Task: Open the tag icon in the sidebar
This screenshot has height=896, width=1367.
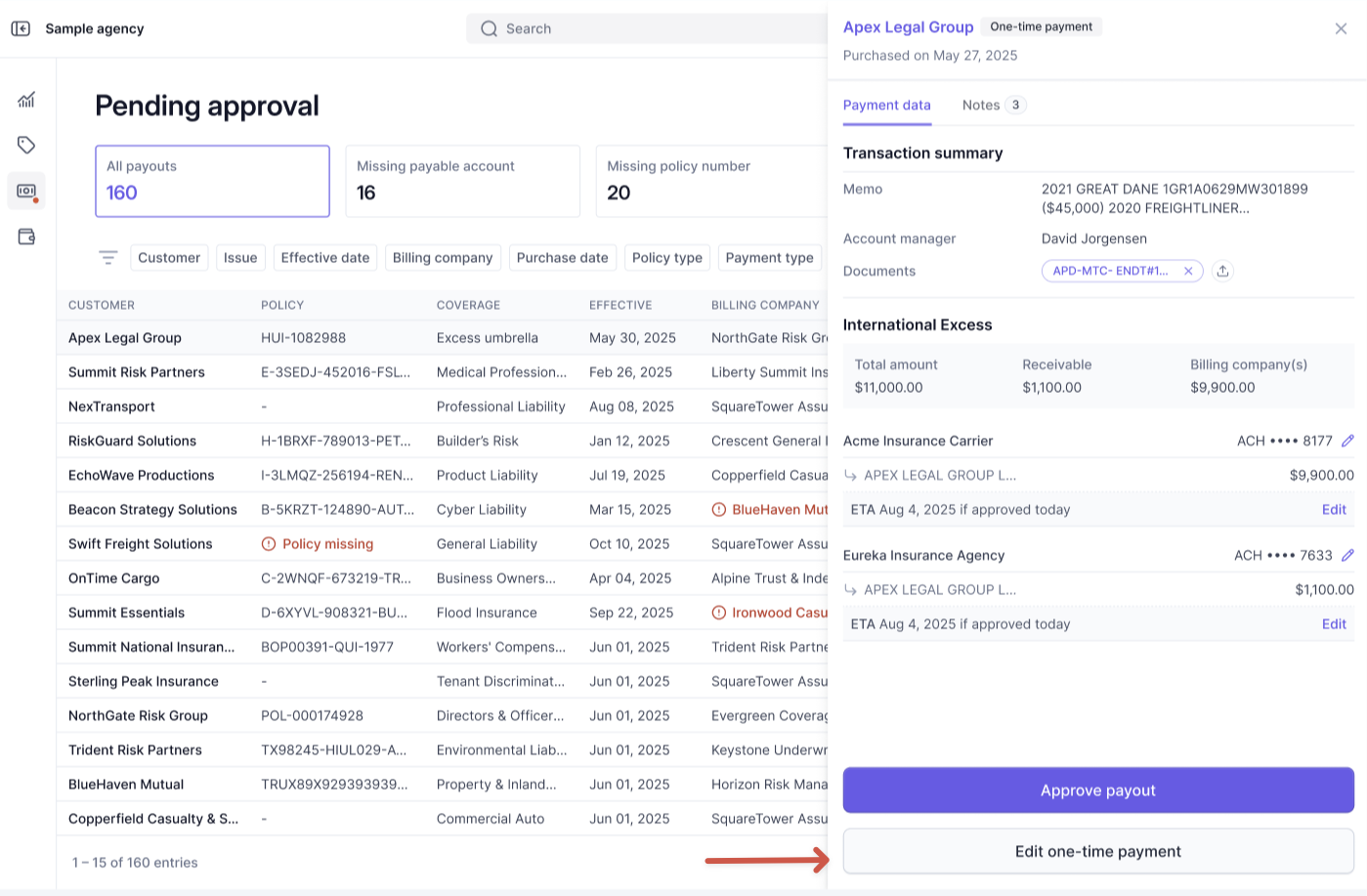Action: [x=26, y=145]
